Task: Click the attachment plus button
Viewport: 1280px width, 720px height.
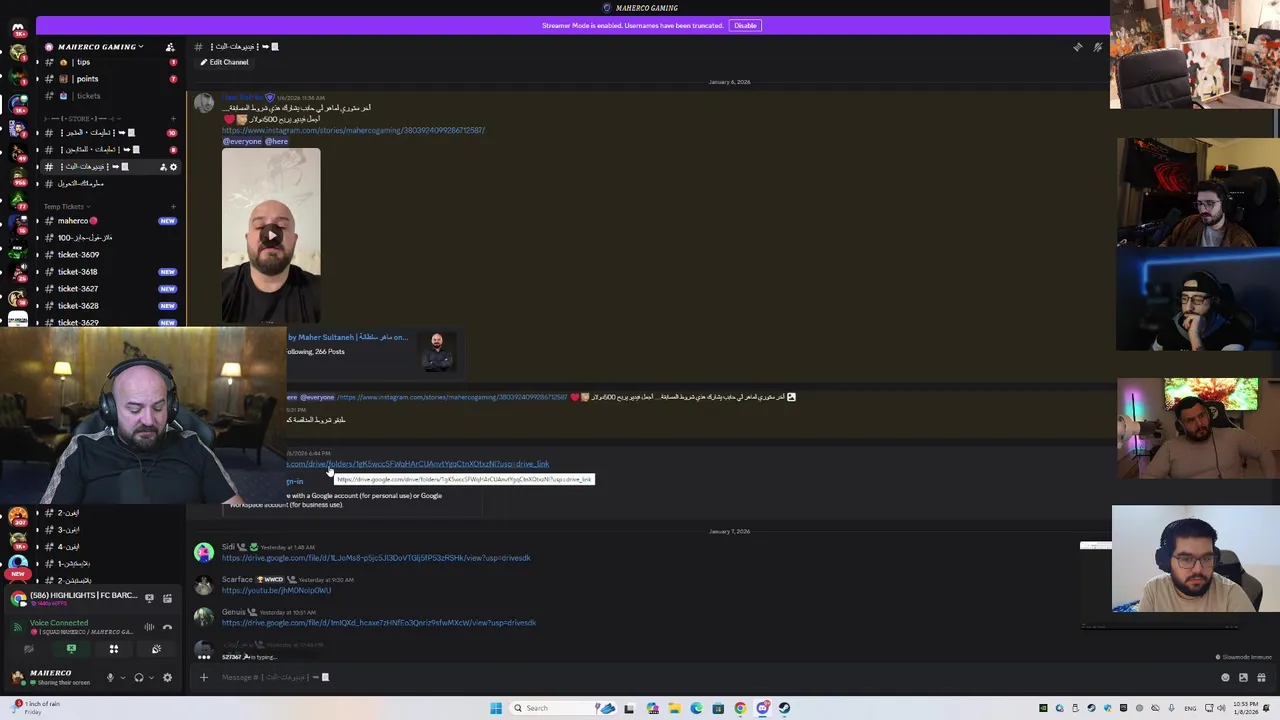Action: 203,677
